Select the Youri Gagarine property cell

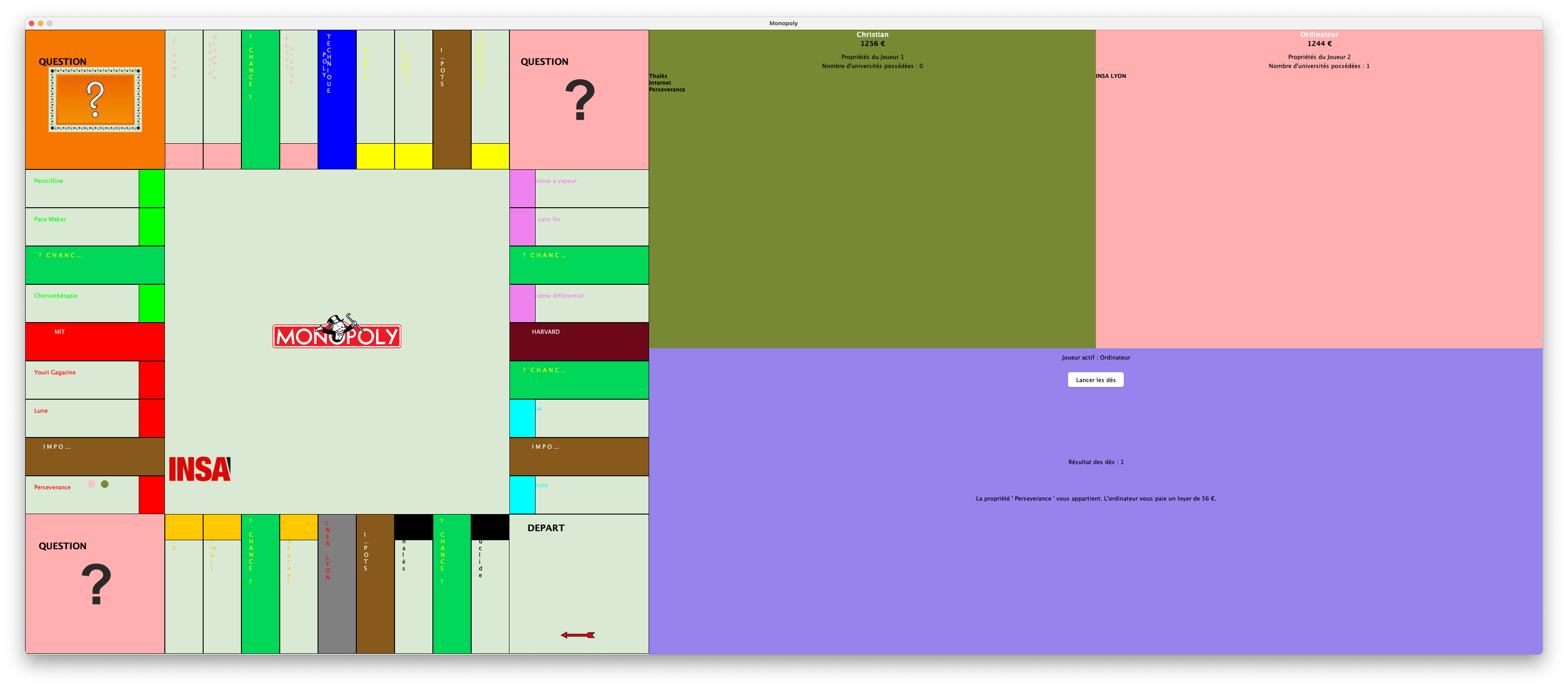(95, 380)
